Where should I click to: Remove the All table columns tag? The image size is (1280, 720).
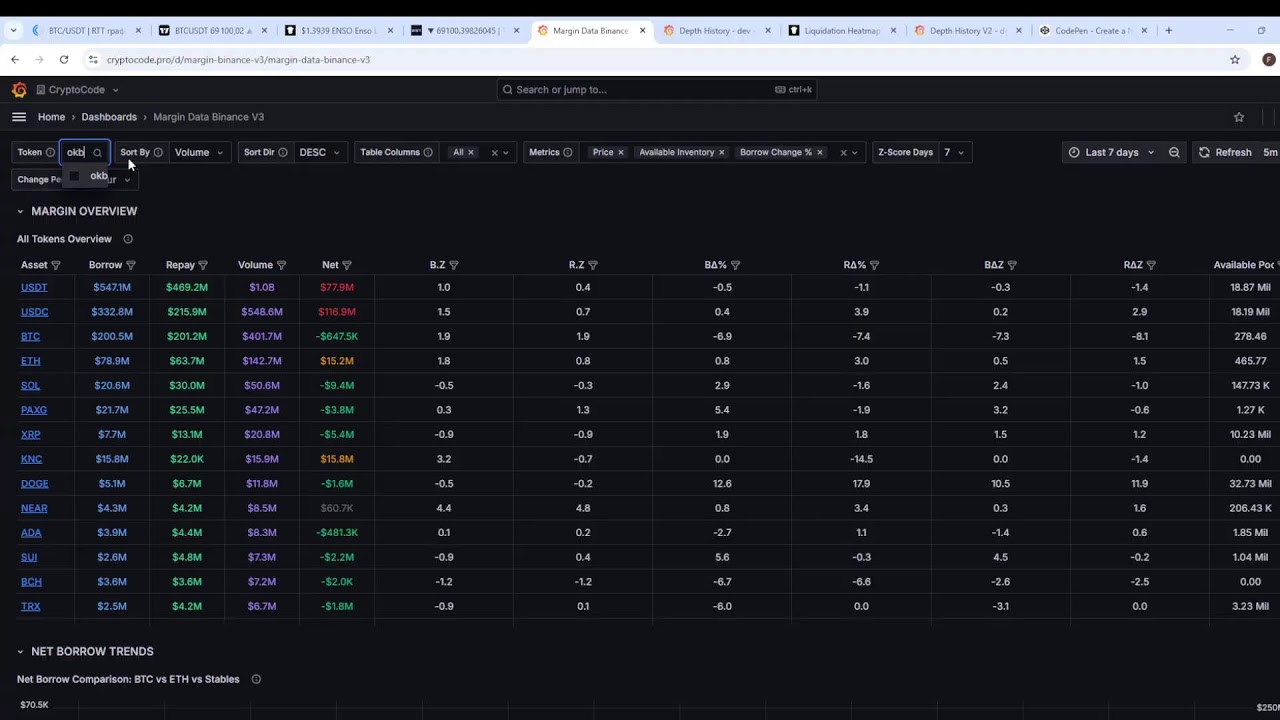click(471, 153)
